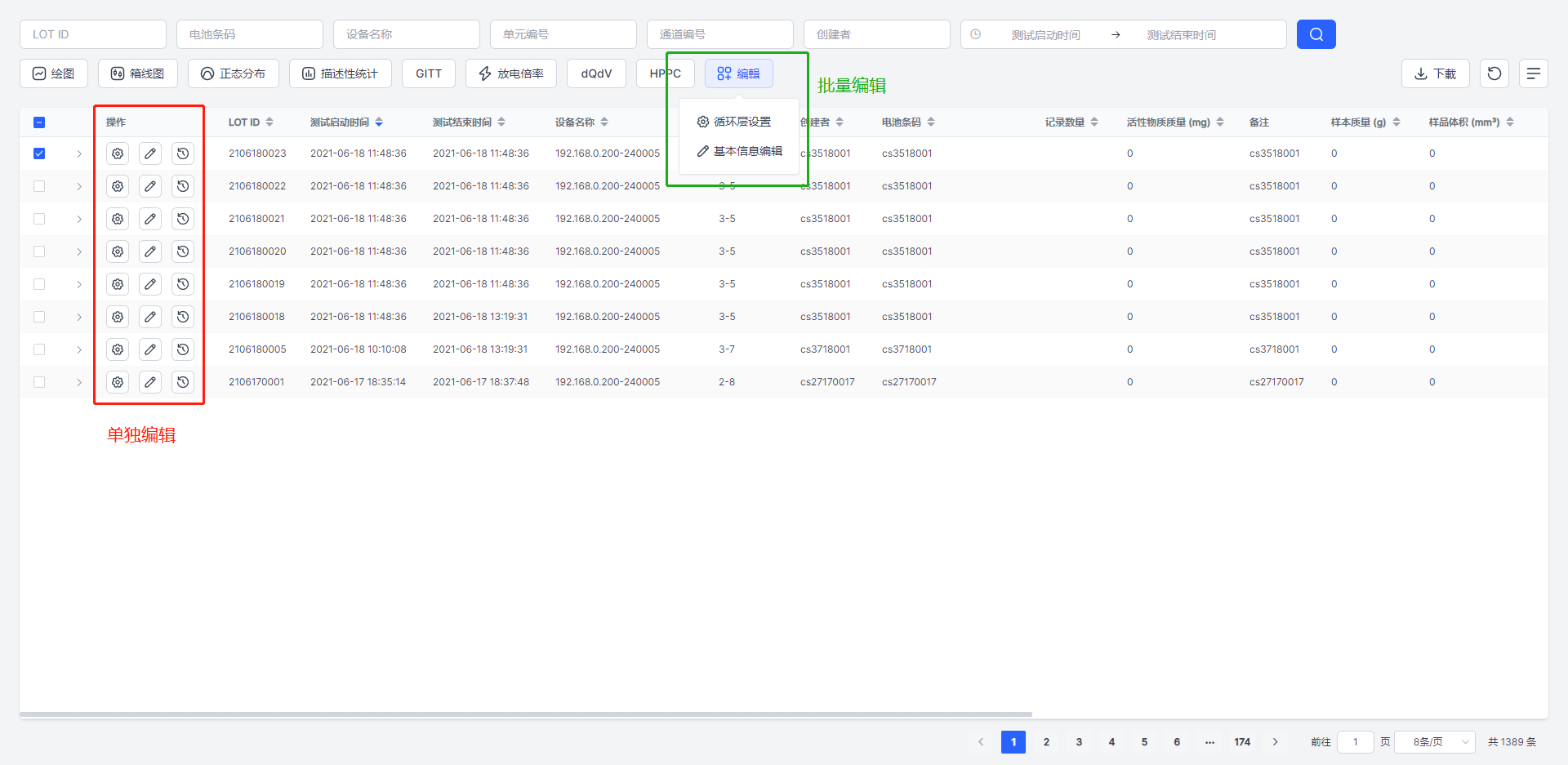Image resolution: width=1568 pixels, height=765 pixels.
Task: Click the 正态分布 button
Action: coord(234,73)
